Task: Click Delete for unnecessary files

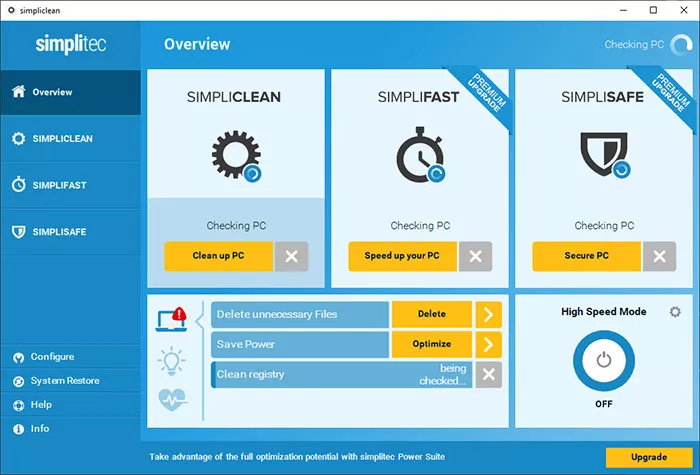Action: (432, 314)
